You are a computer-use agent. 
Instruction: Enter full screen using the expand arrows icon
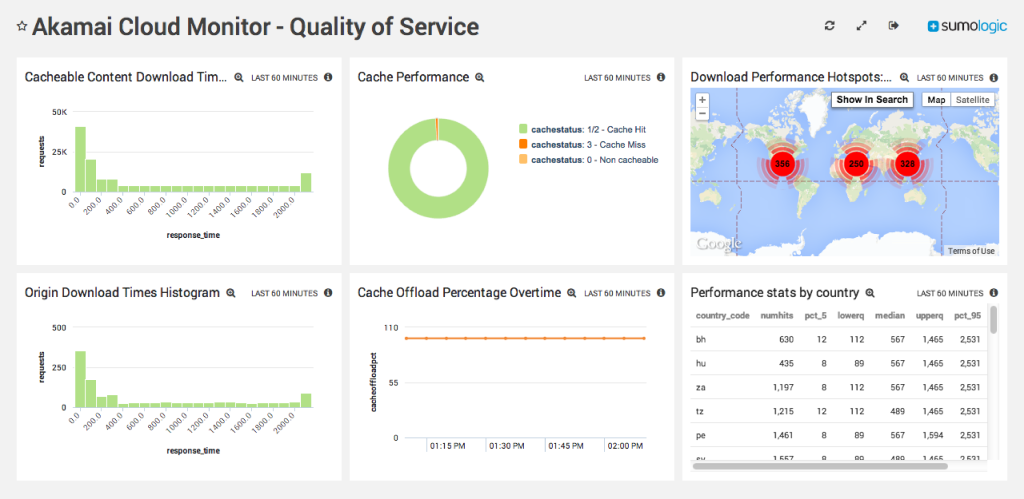(x=861, y=25)
